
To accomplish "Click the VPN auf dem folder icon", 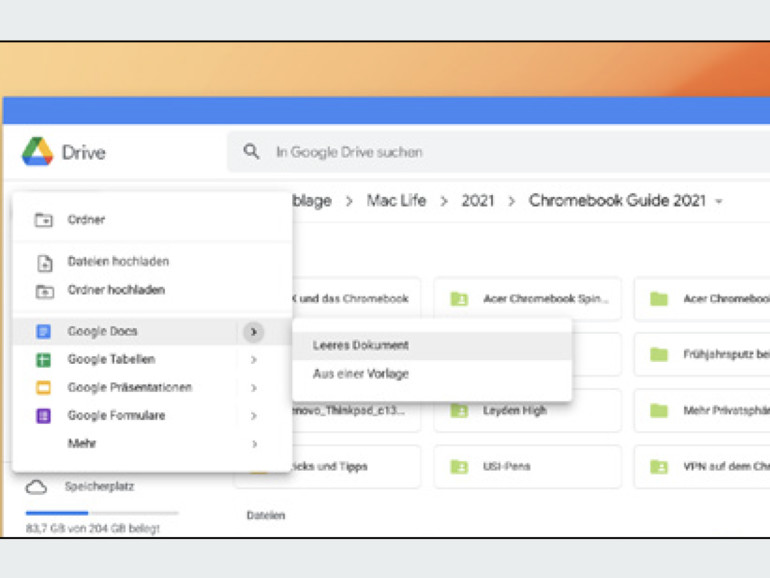I will pos(659,467).
